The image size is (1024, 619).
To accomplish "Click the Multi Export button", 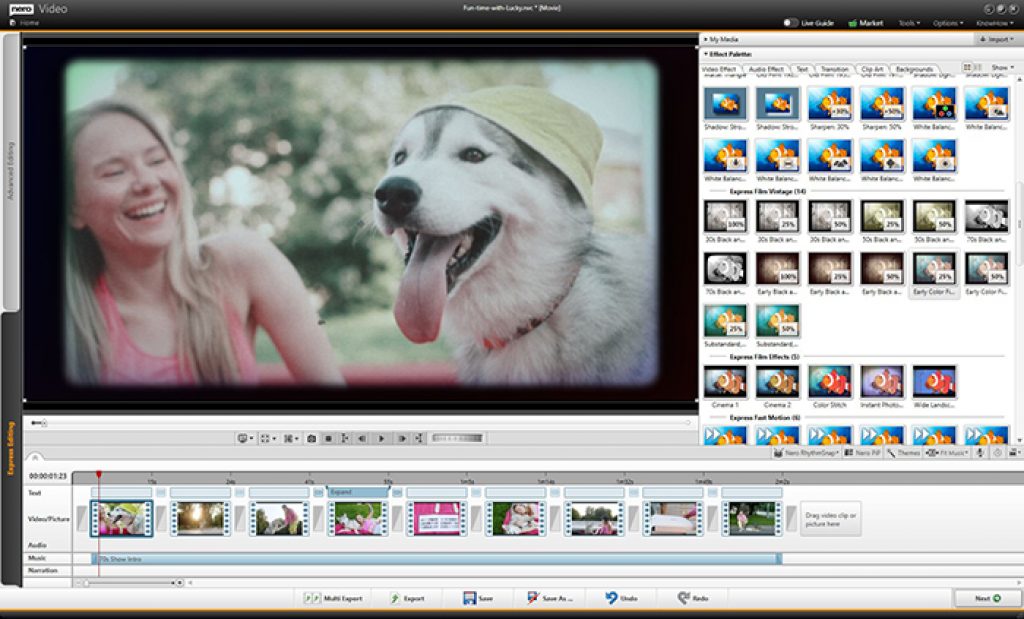I will pyautogui.click(x=335, y=595).
